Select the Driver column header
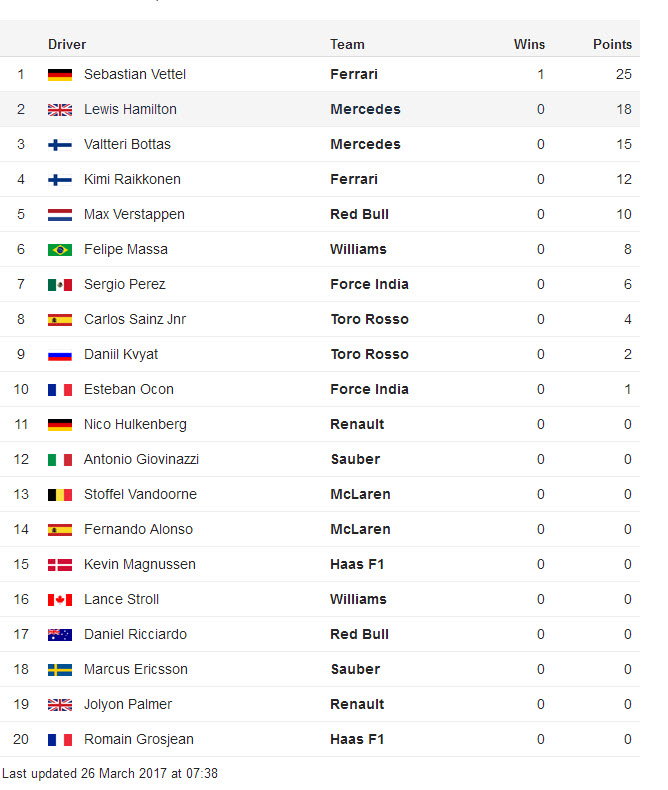The height and width of the screenshot is (790, 668). click(67, 44)
